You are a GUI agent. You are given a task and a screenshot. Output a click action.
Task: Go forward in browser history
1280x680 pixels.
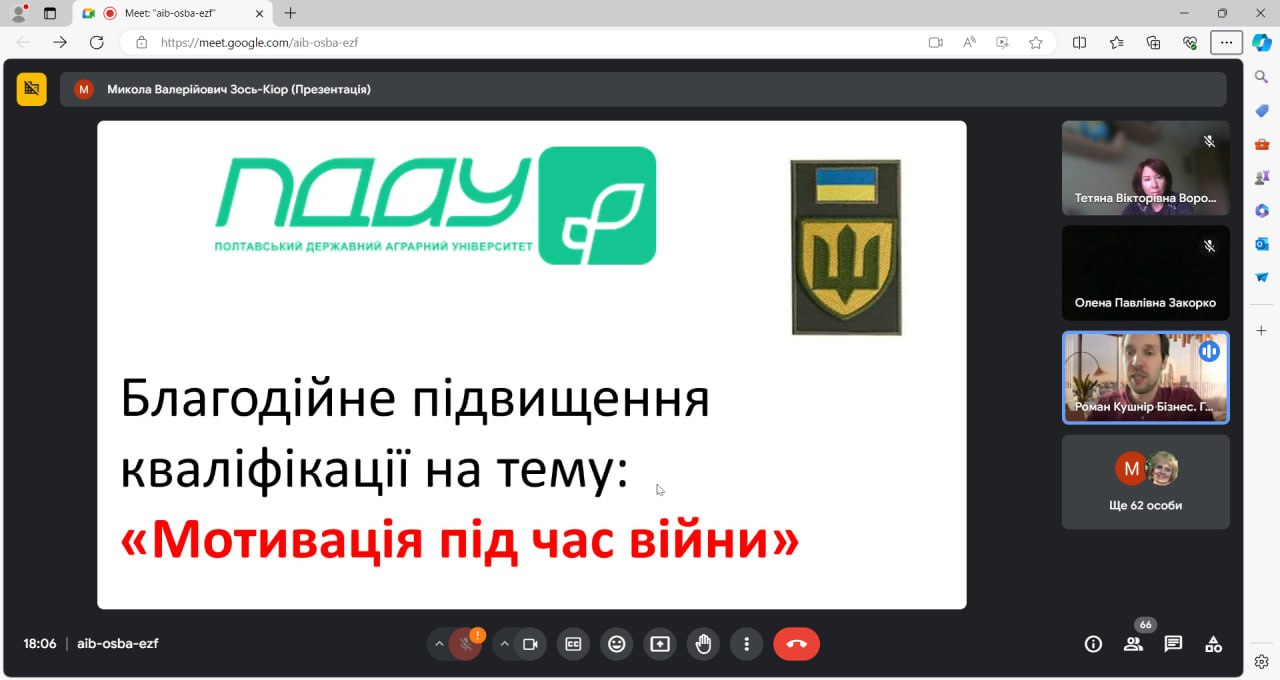[x=60, y=42]
